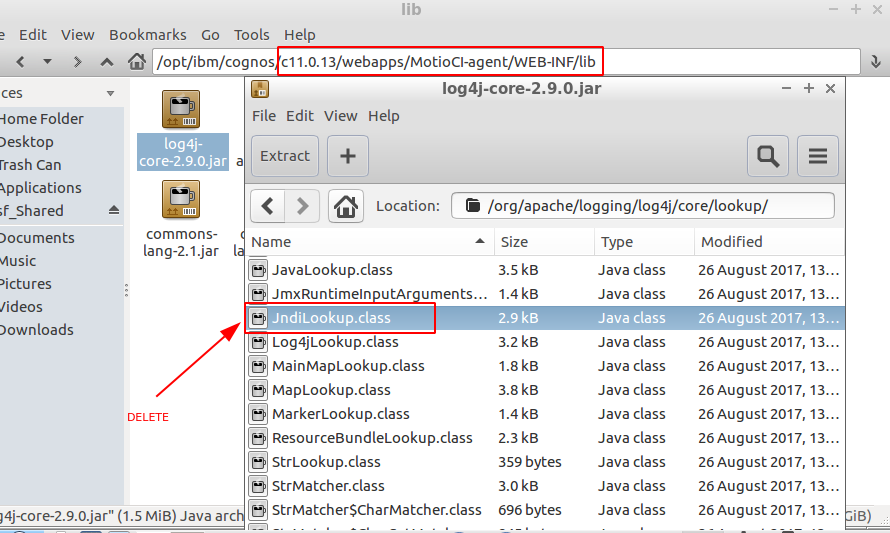Image resolution: width=890 pixels, height=533 pixels.
Task: Select log4j-core-2.9.0.jar file icon
Action: click(x=182, y=109)
